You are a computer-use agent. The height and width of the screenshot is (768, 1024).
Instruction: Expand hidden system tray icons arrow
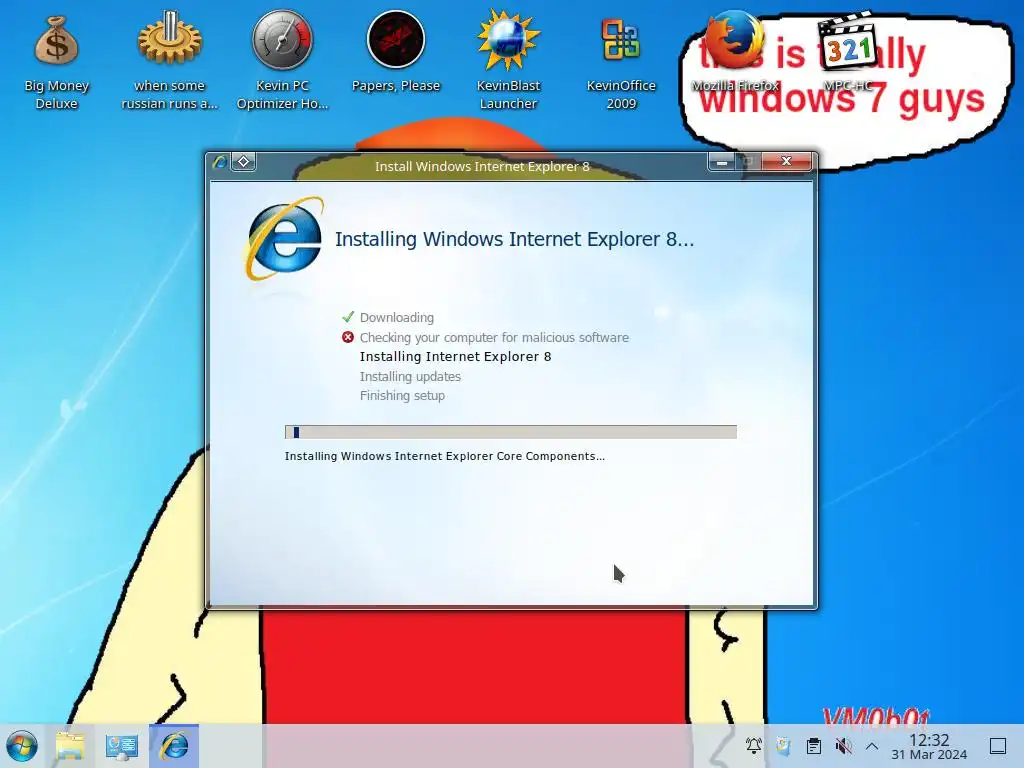click(872, 745)
